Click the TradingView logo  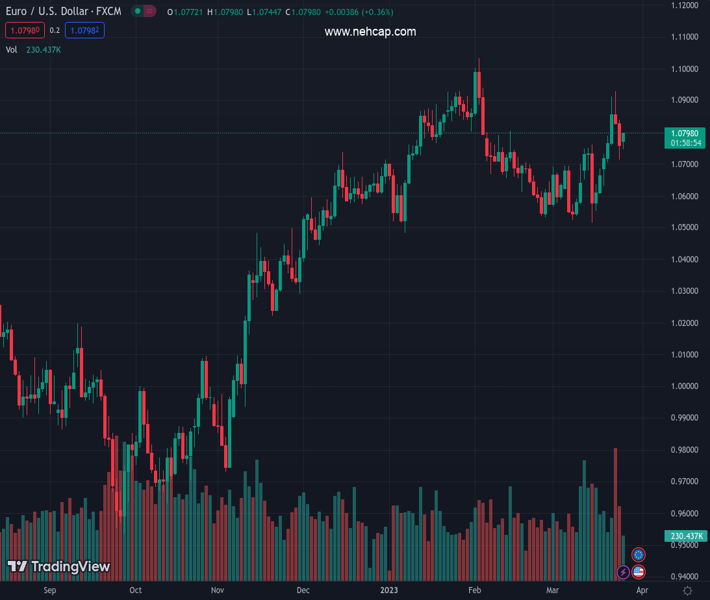(x=58, y=567)
